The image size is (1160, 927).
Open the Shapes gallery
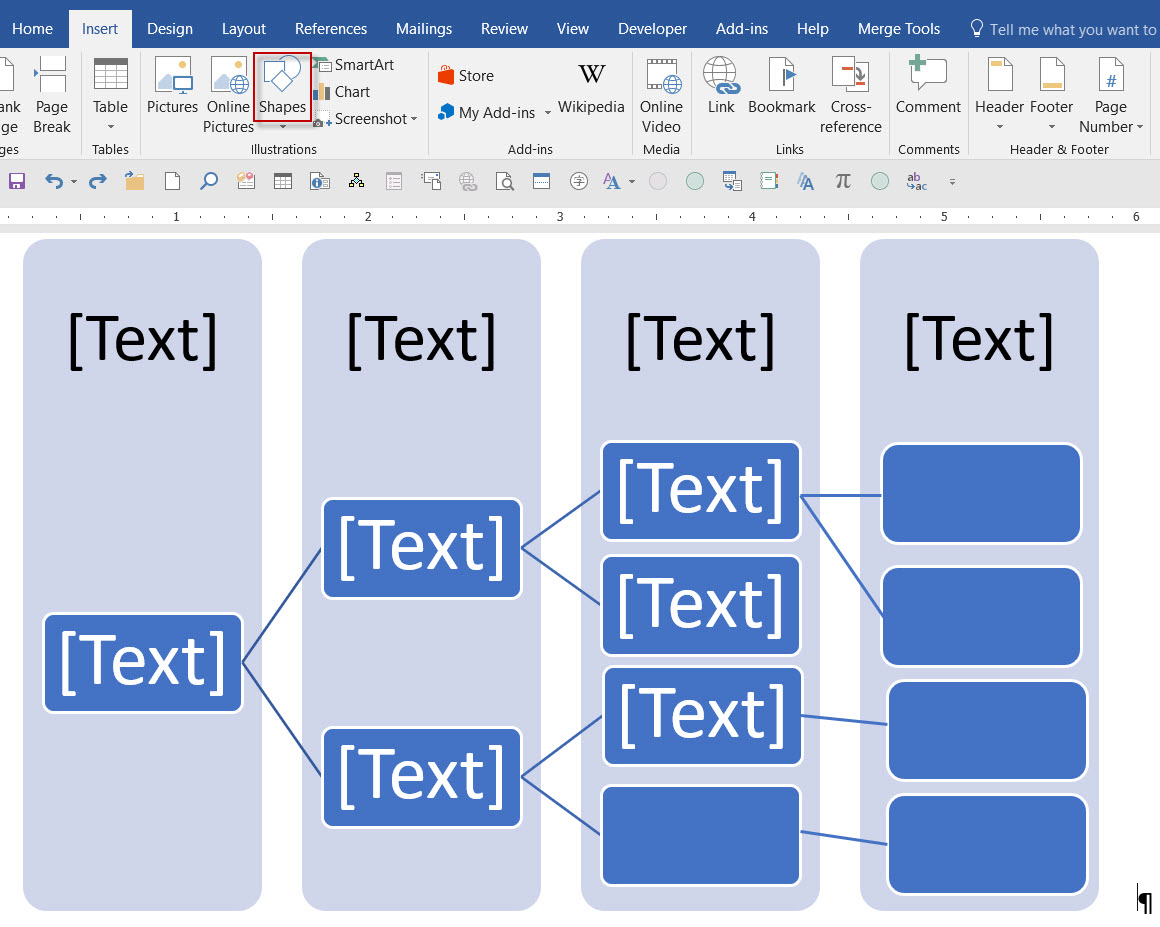[x=282, y=90]
